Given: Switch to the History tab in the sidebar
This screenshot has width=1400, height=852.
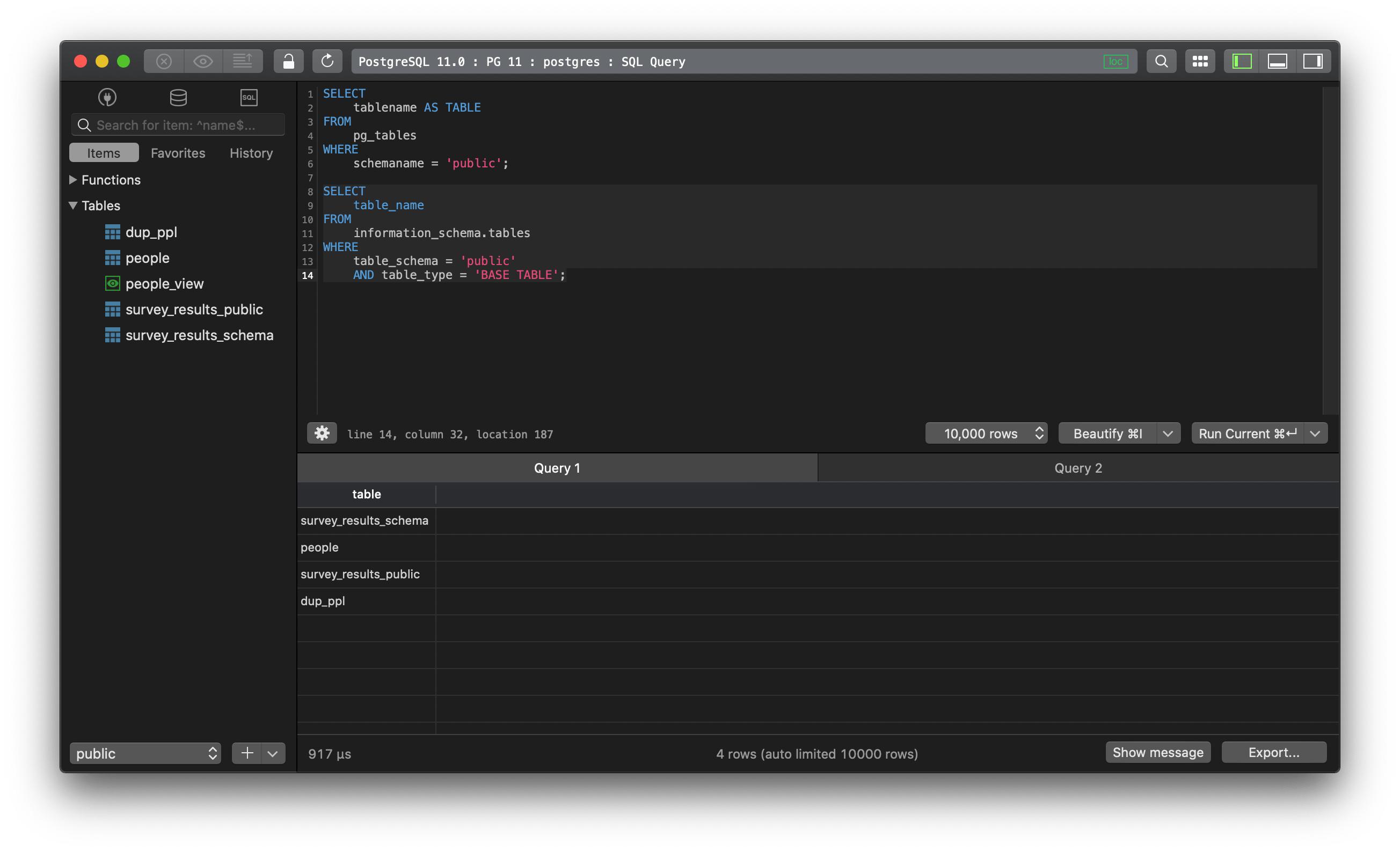Looking at the screenshot, I should 251,153.
